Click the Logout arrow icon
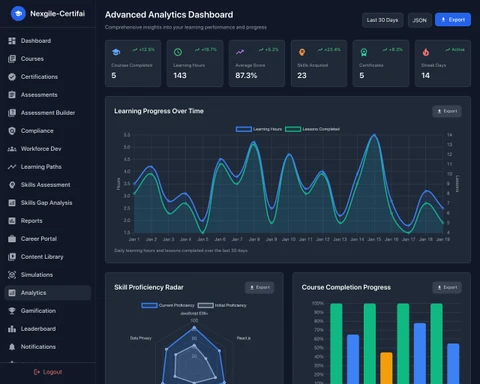 pos(37,372)
